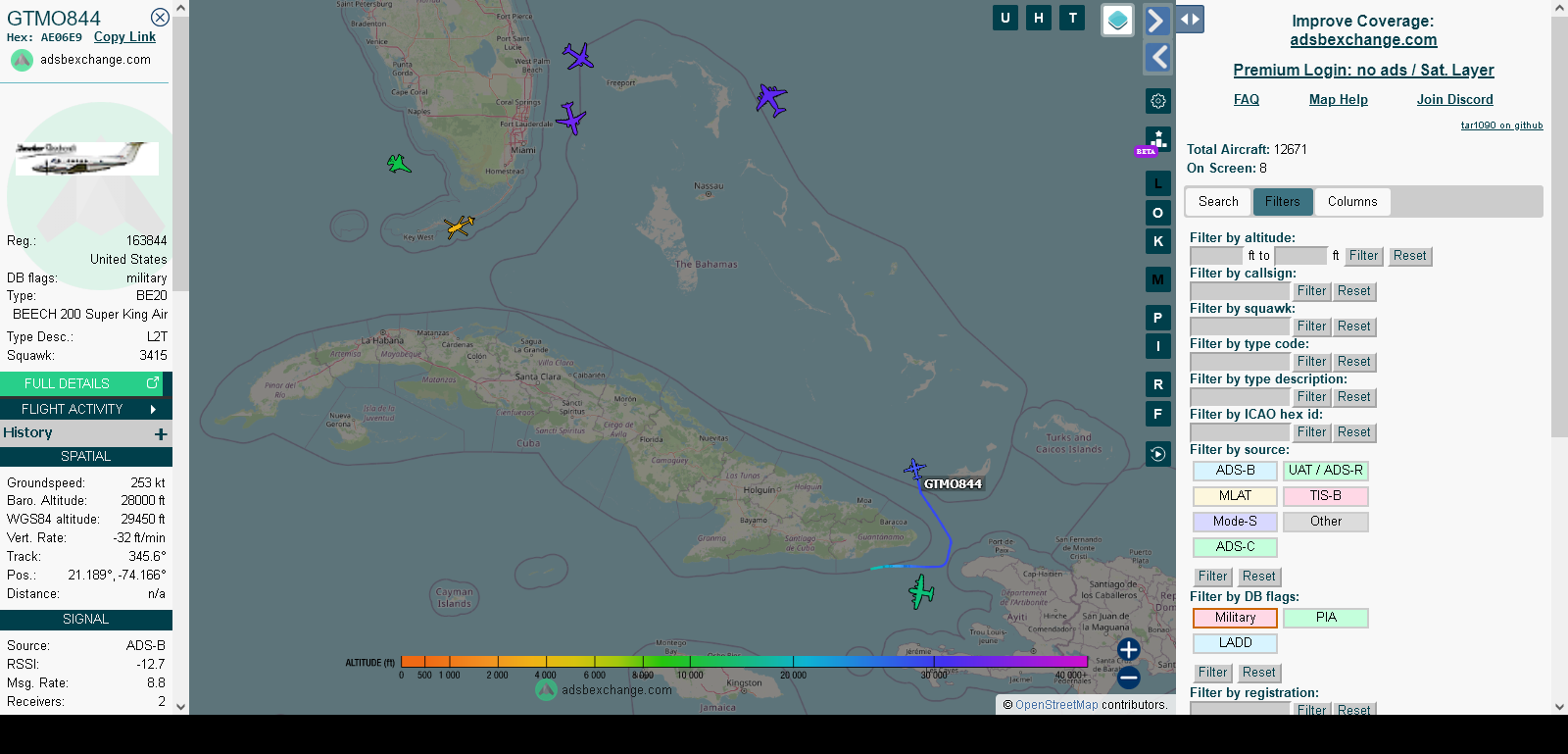The height and width of the screenshot is (754, 1568).
Task: Toggle the O map button
Action: 1158,213
